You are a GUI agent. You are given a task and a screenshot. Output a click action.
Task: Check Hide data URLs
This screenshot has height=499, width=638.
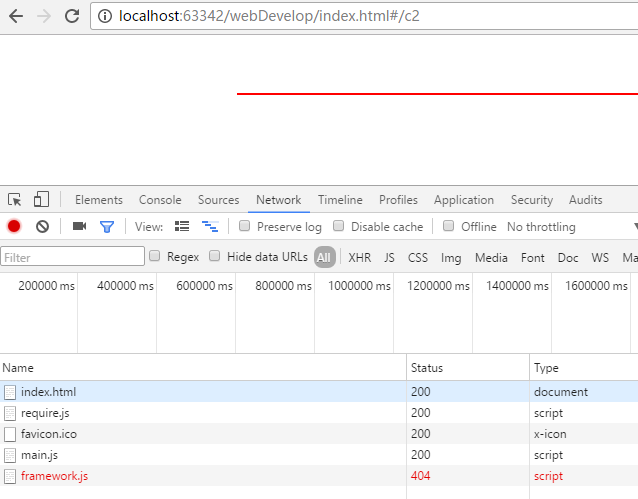tap(214, 256)
